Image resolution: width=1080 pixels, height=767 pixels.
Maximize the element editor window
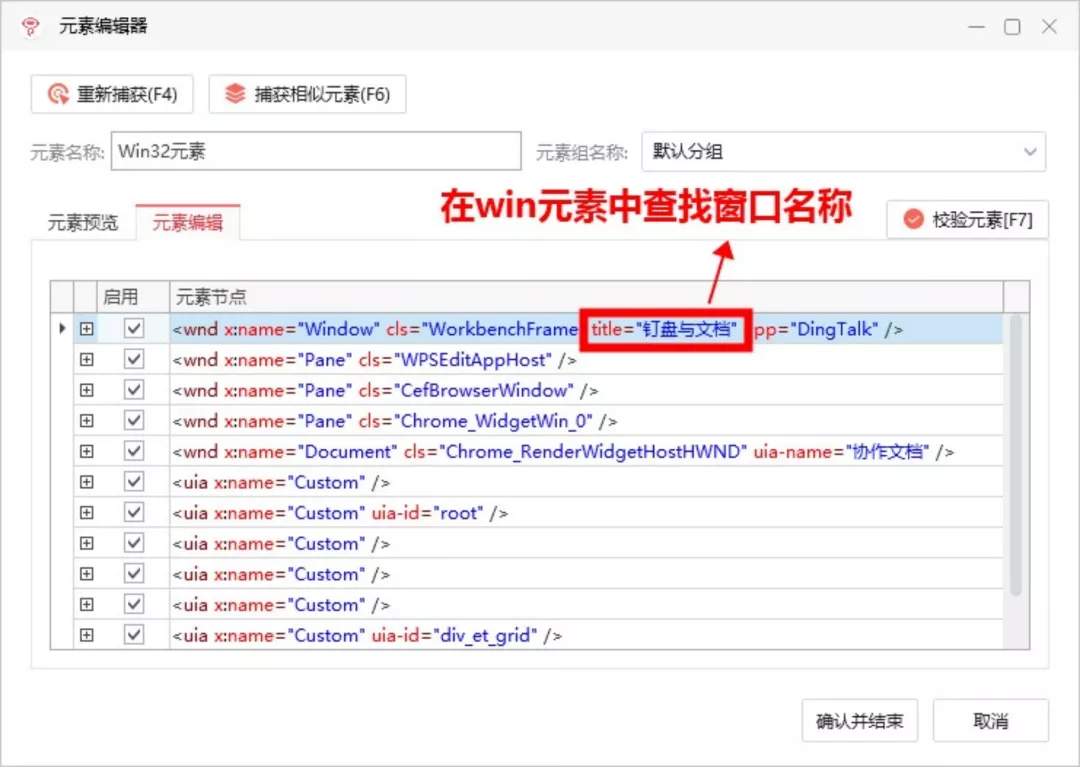pos(1012,27)
